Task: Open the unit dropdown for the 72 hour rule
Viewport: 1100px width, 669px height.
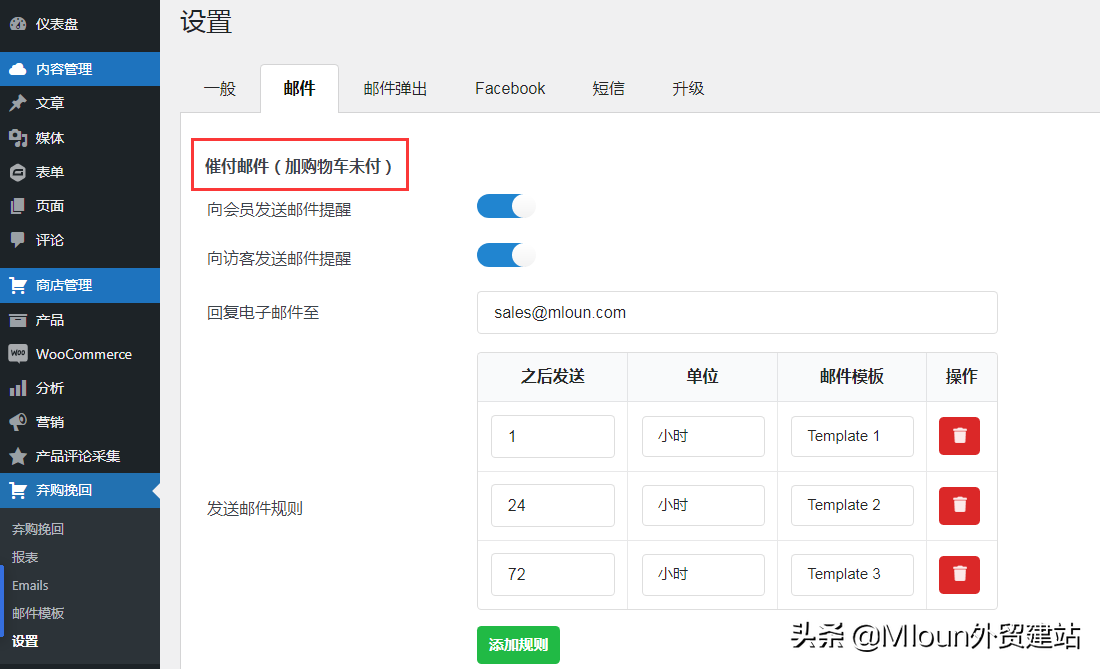Action: click(703, 574)
